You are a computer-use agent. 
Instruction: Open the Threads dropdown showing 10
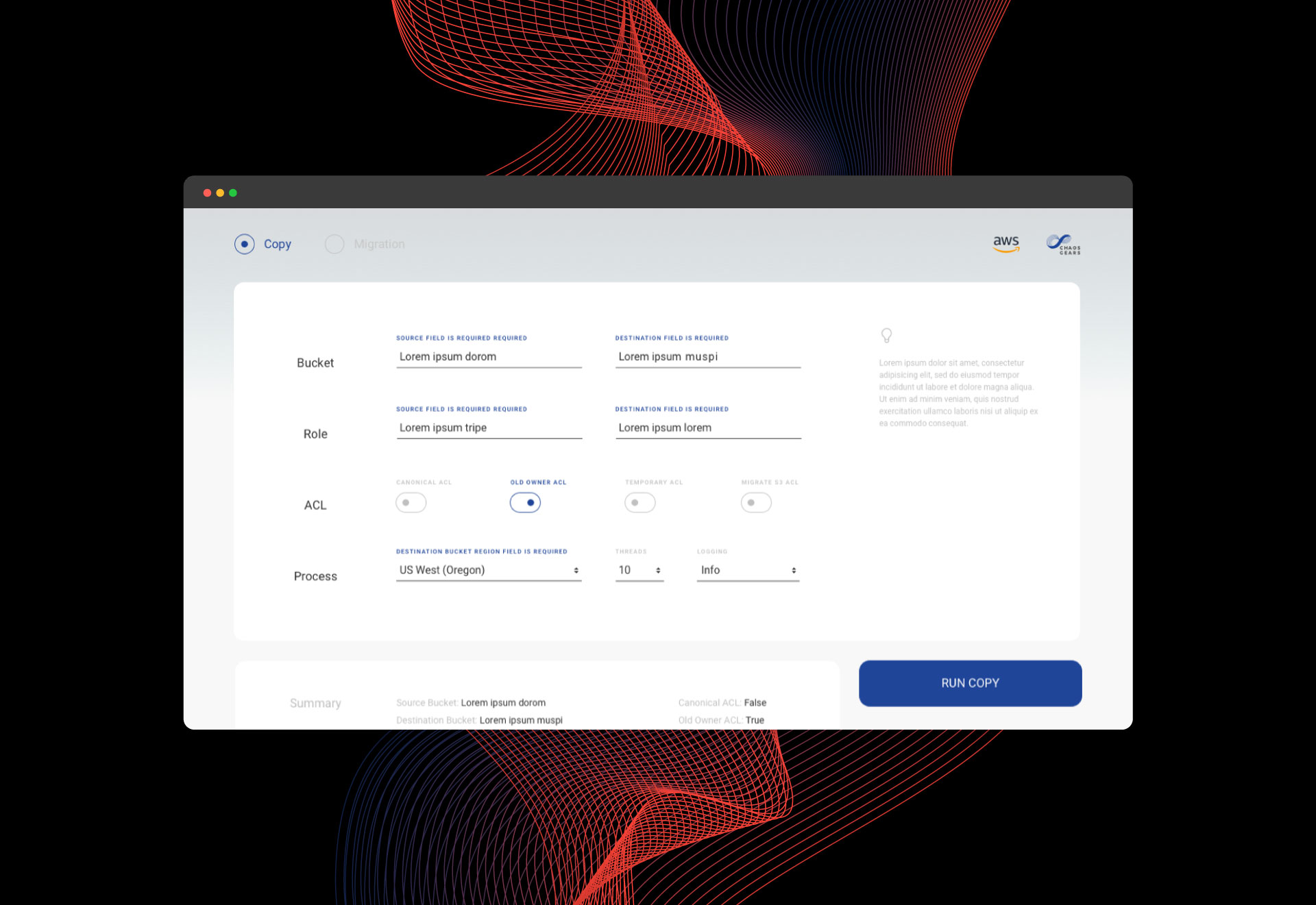pyautogui.click(x=638, y=569)
